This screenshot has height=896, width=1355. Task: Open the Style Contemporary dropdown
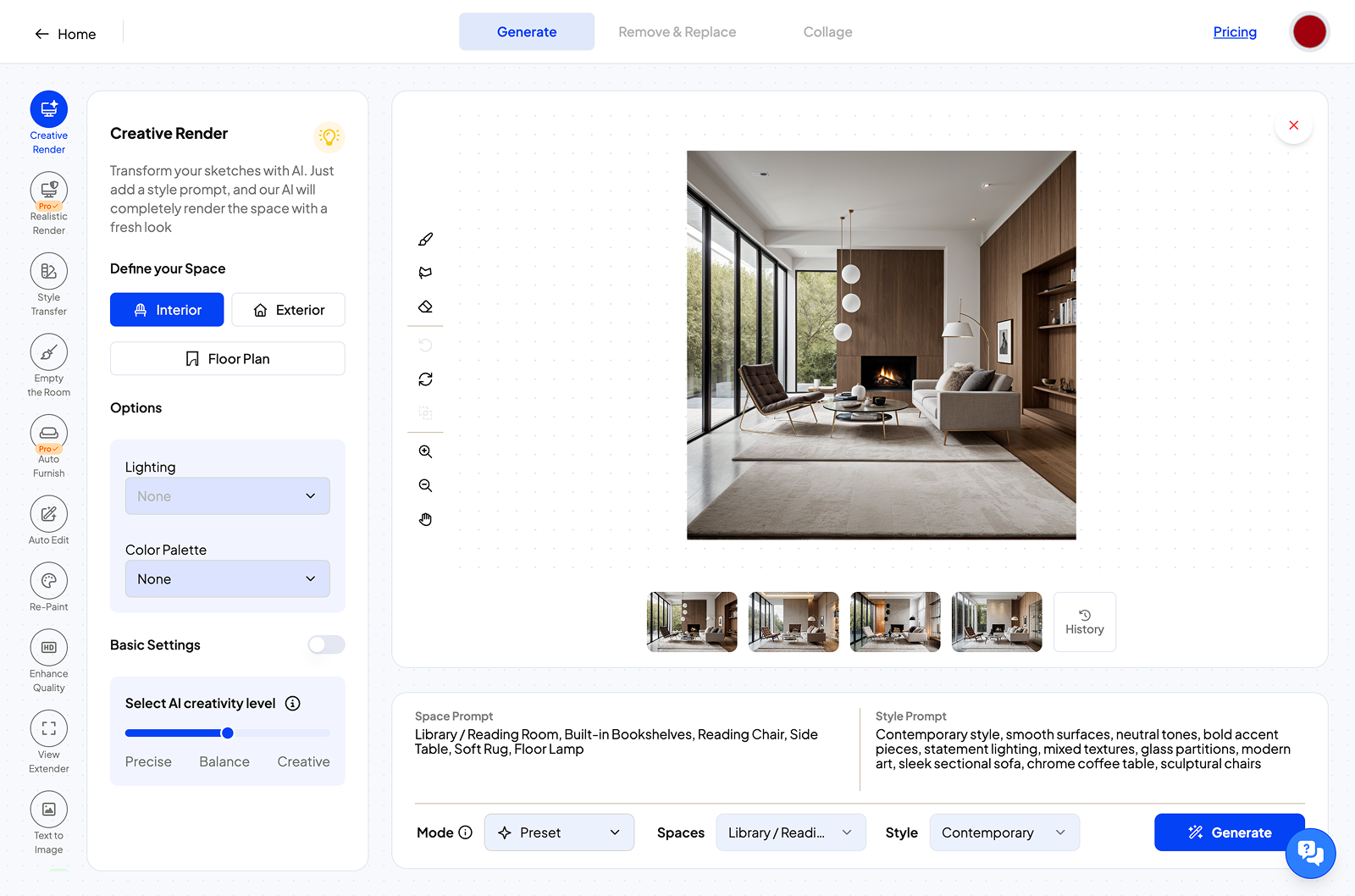tap(1004, 832)
